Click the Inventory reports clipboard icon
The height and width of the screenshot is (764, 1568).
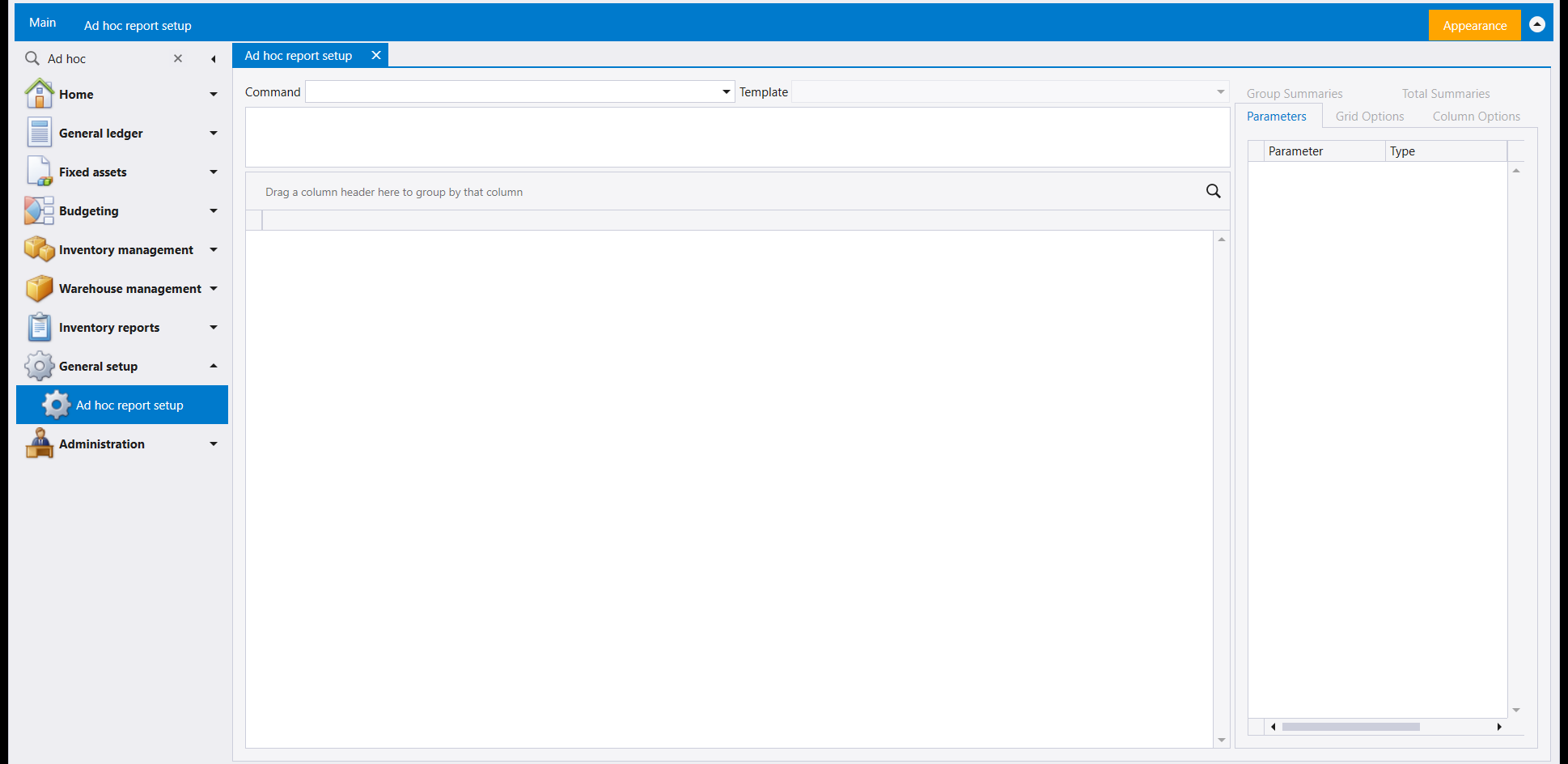tap(39, 327)
